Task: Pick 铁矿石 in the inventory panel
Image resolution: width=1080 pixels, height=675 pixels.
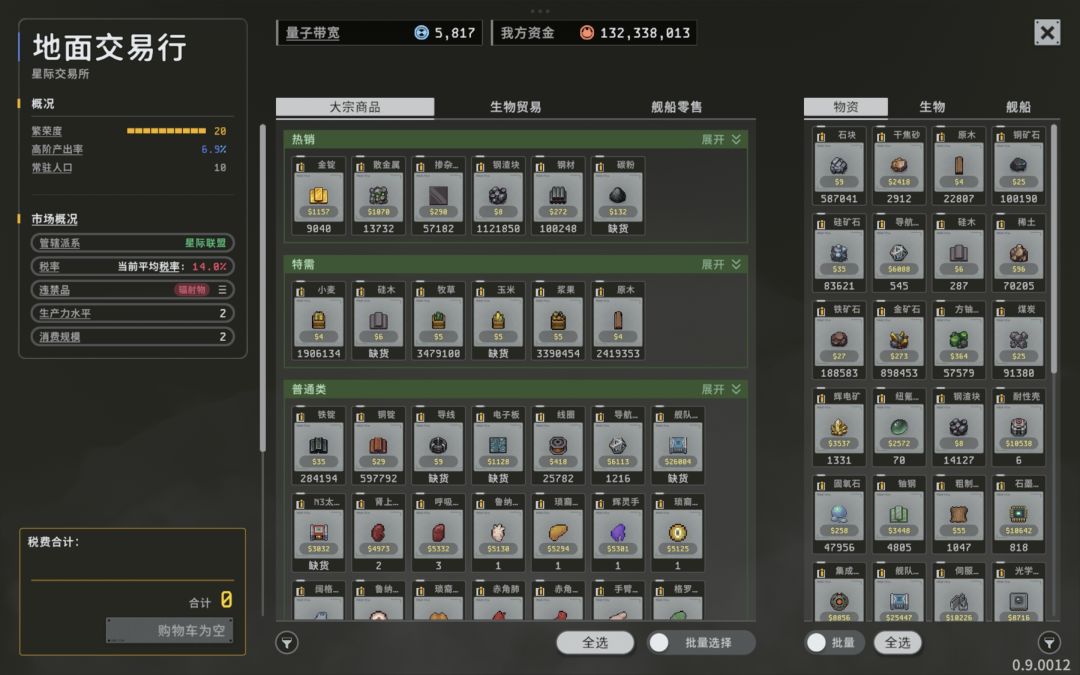Action: [839, 340]
